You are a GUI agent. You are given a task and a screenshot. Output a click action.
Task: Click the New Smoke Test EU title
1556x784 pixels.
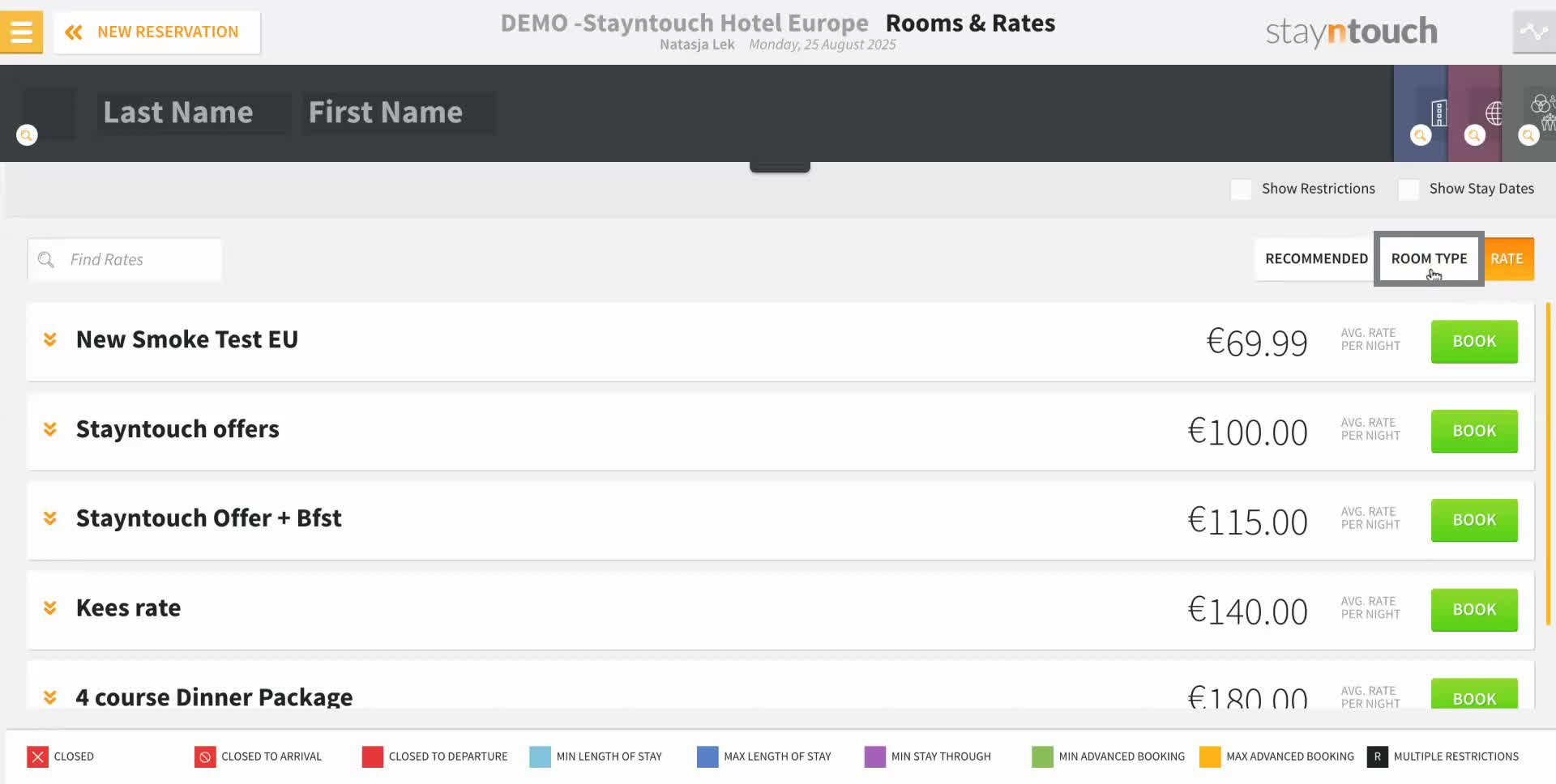[x=187, y=339]
